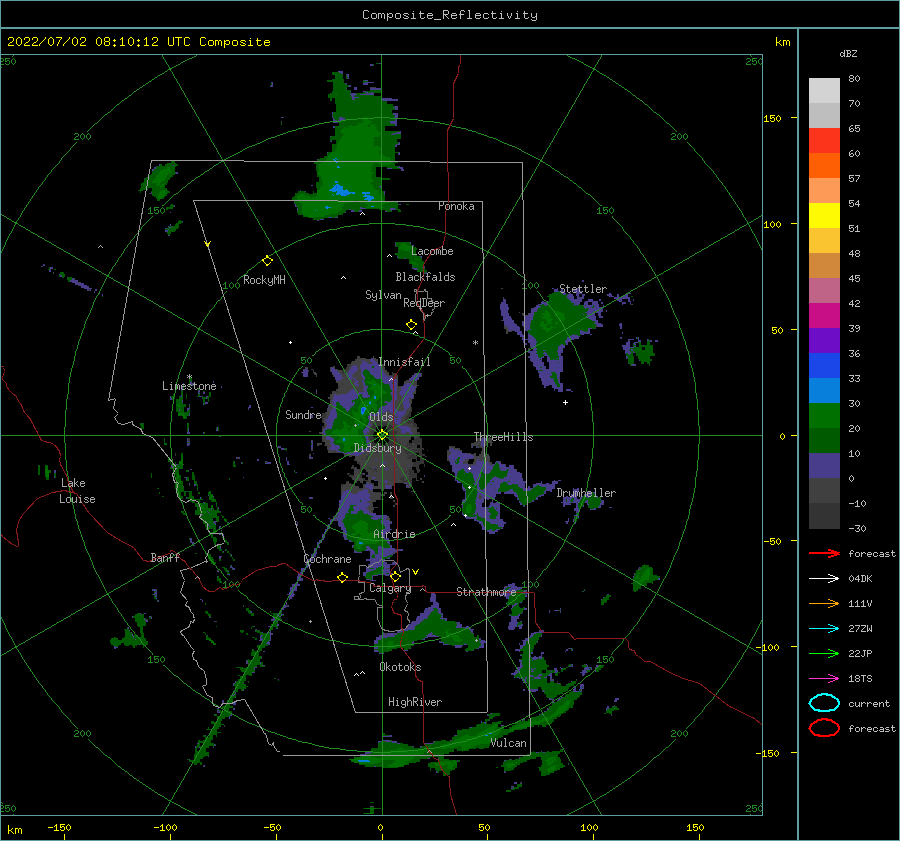Screen dimensions: 900x841
Task: Click the Composite_Reflectivity title text
Action: [x=450, y=15]
